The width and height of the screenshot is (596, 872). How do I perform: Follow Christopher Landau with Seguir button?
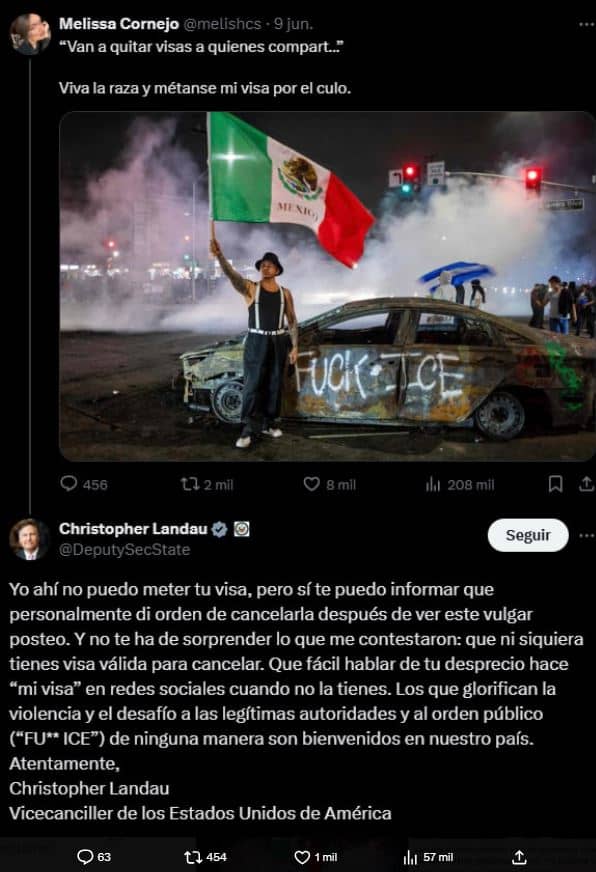click(x=528, y=535)
